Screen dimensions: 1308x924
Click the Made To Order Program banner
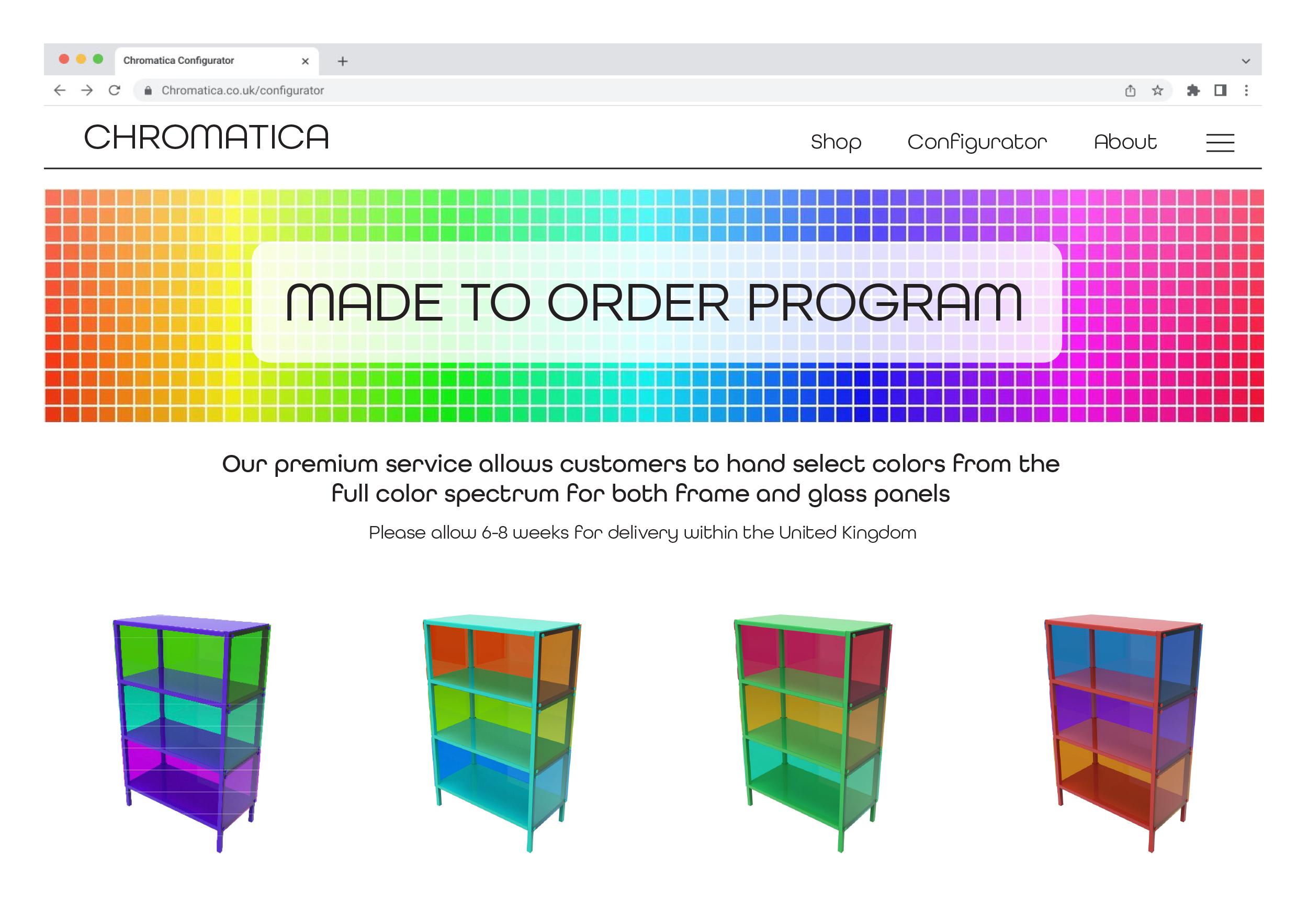pos(654,305)
